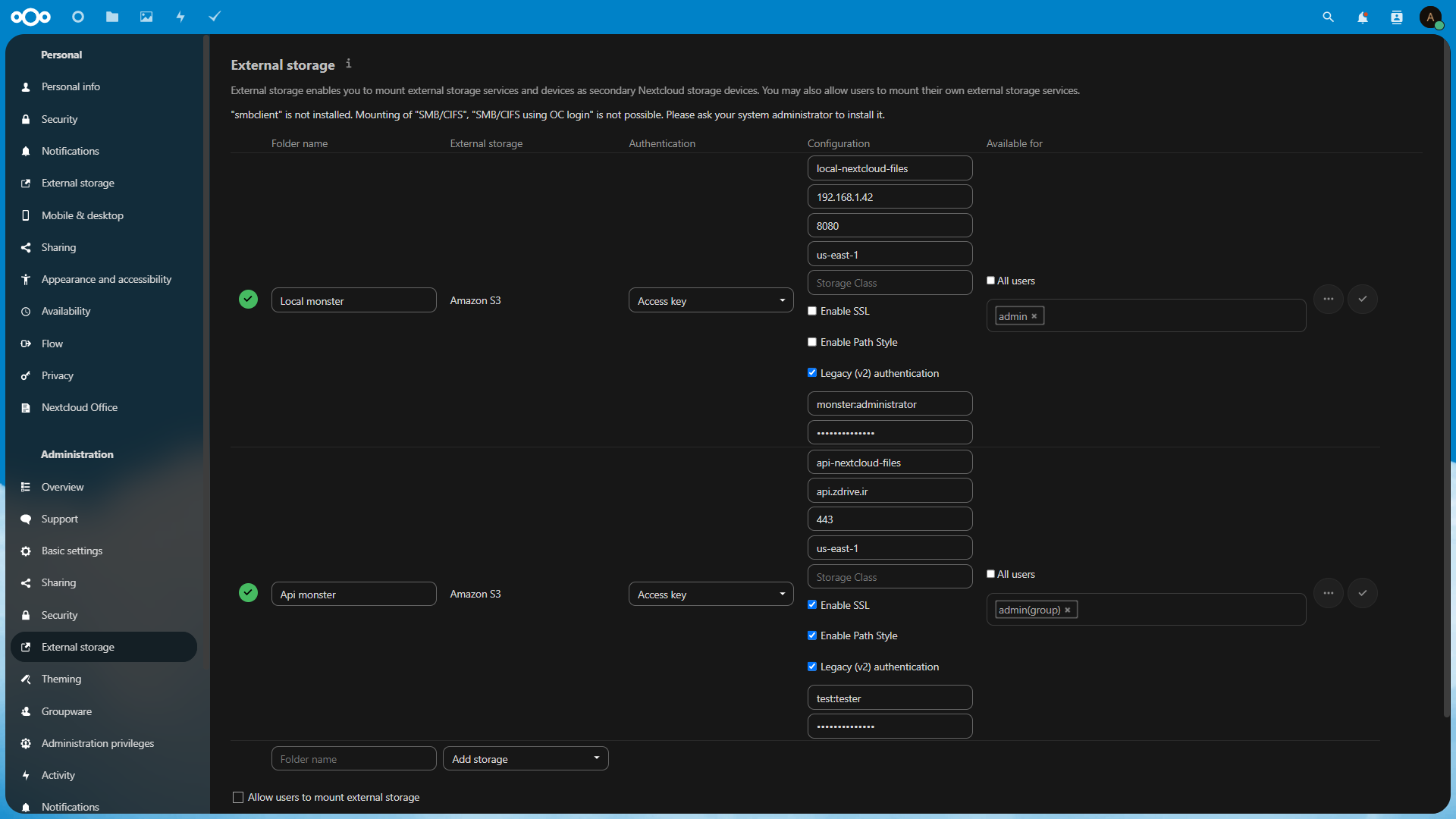
Task: Open the notifications bell in header
Action: [x=1362, y=17]
